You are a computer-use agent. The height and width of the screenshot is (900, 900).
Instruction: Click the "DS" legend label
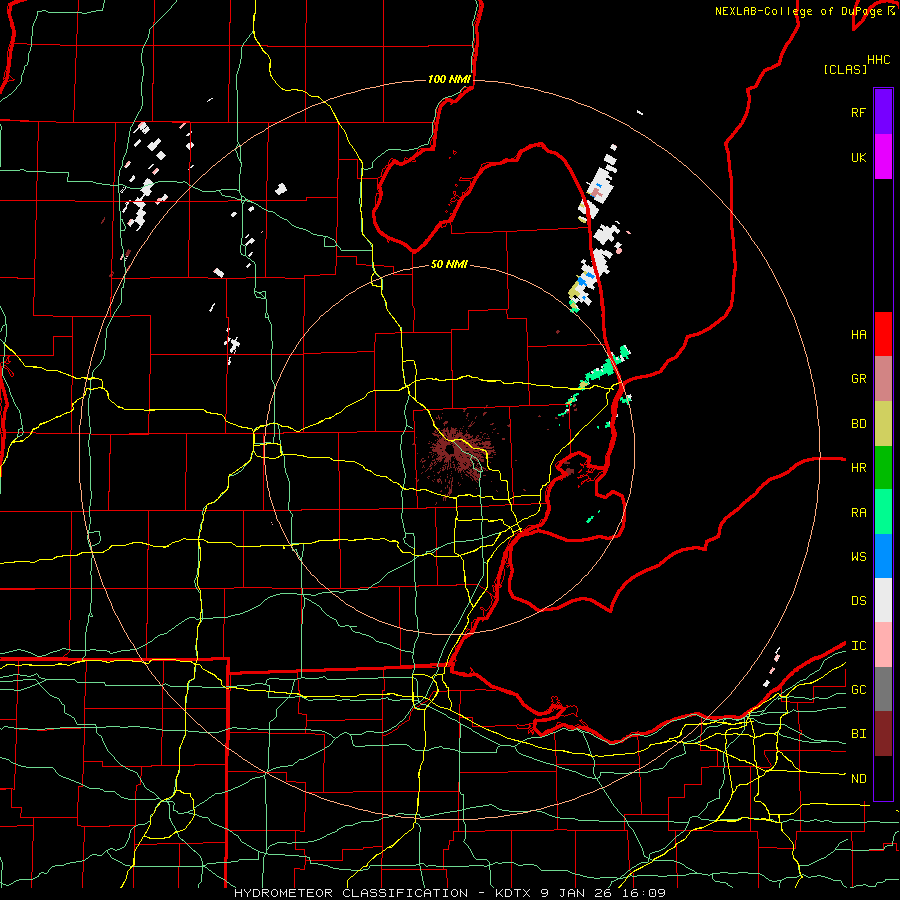coord(858,601)
